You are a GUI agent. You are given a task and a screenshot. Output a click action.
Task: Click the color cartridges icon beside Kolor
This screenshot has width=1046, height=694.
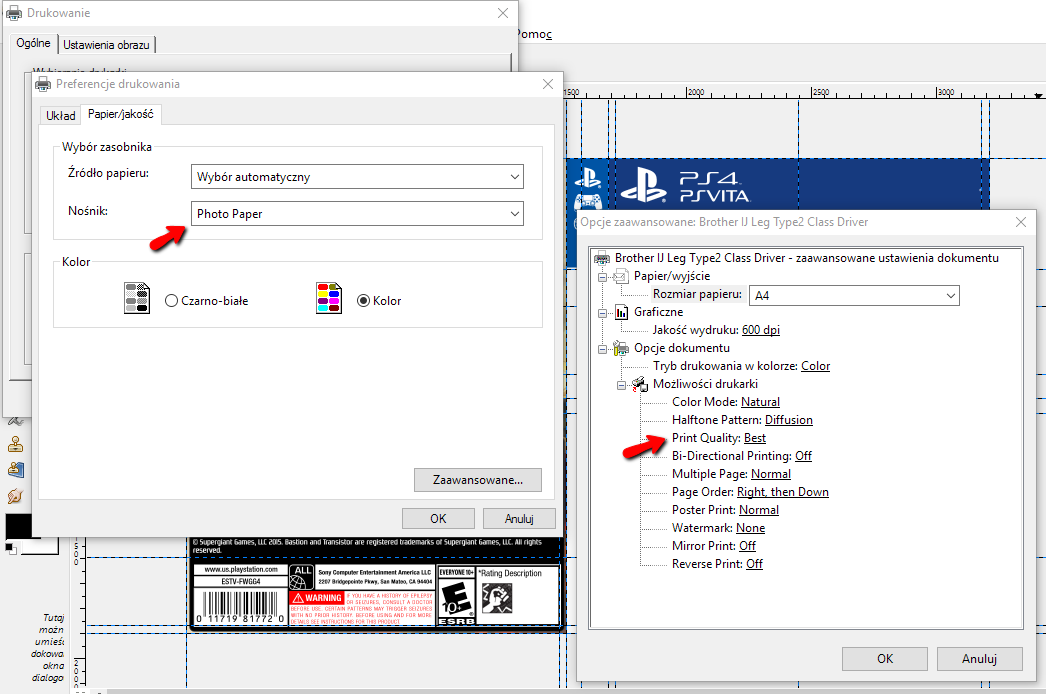(x=328, y=299)
